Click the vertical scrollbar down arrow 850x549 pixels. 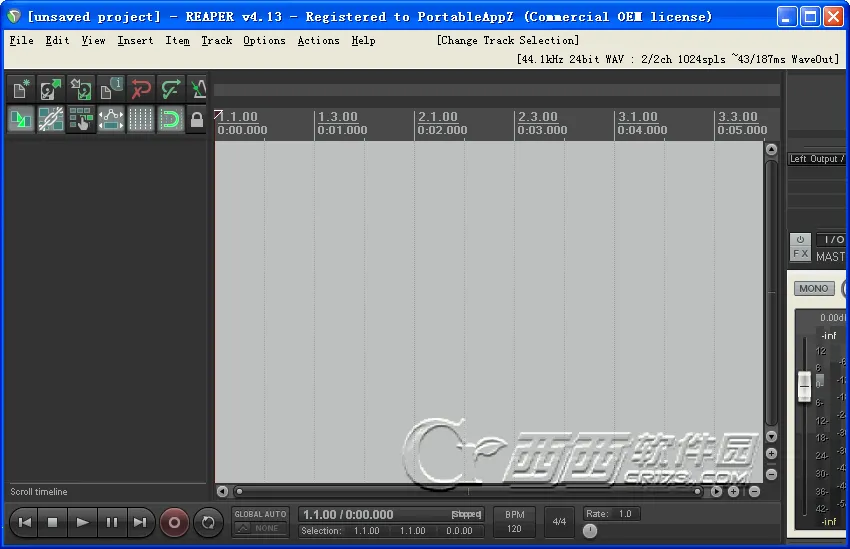click(x=771, y=436)
